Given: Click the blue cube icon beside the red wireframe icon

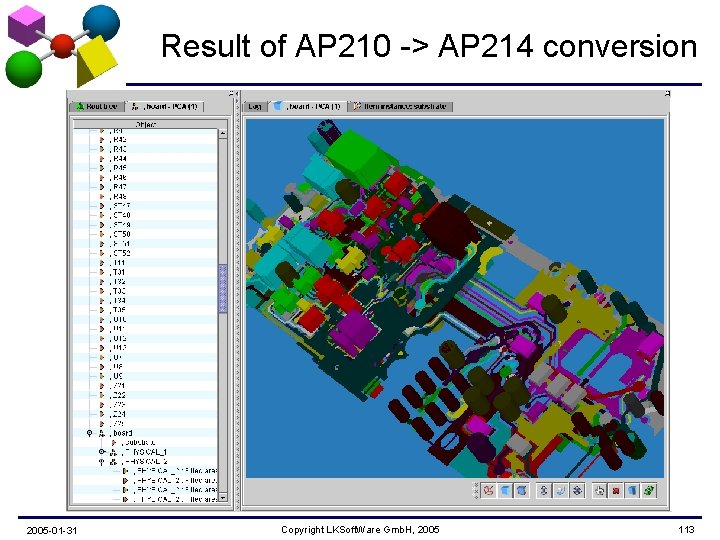Looking at the screenshot, I should pyautogui.click(x=505, y=490).
